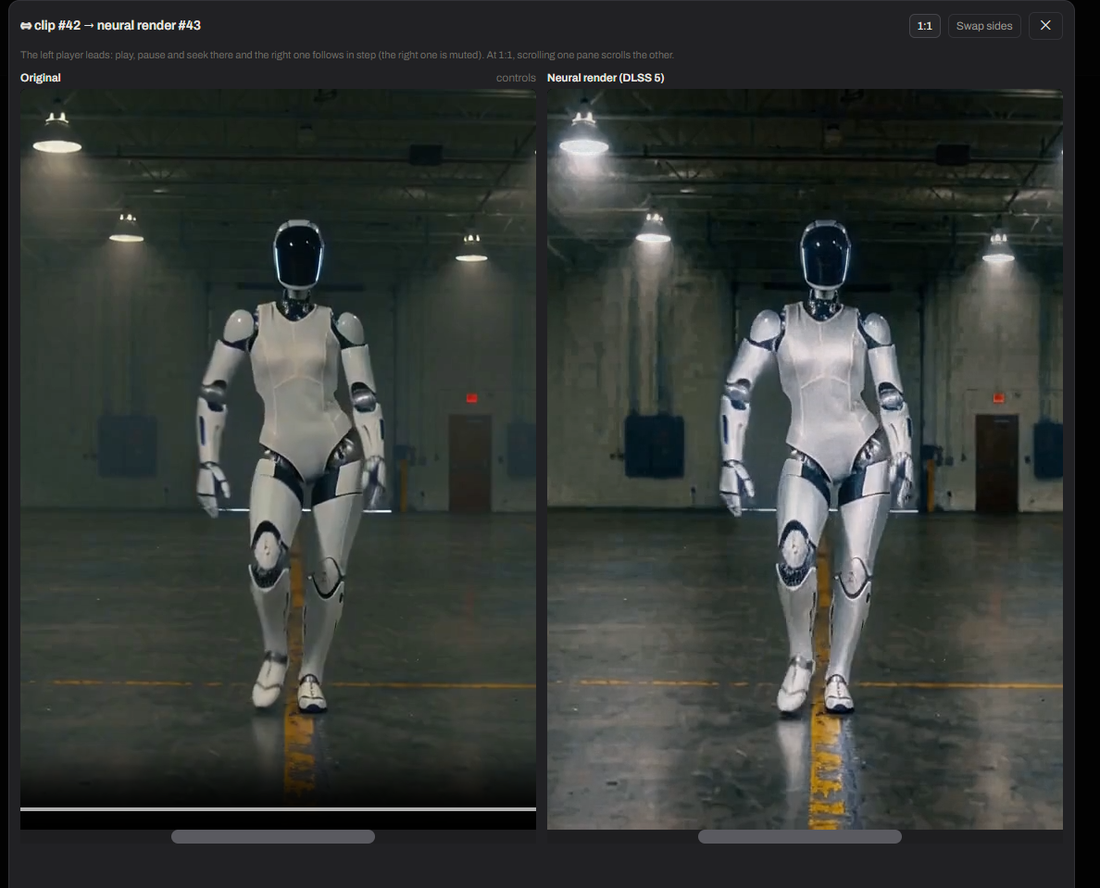
Task: Click the Neural render video pane
Action: [x=805, y=459]
